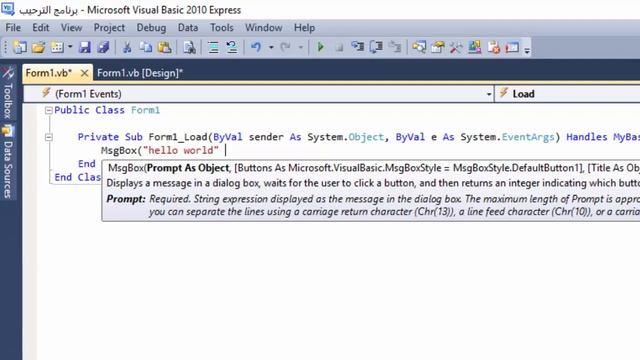Comment out the selected lines icon
Image resolution: width=640 pixels, height=360 pixels.
coord(213,47)
